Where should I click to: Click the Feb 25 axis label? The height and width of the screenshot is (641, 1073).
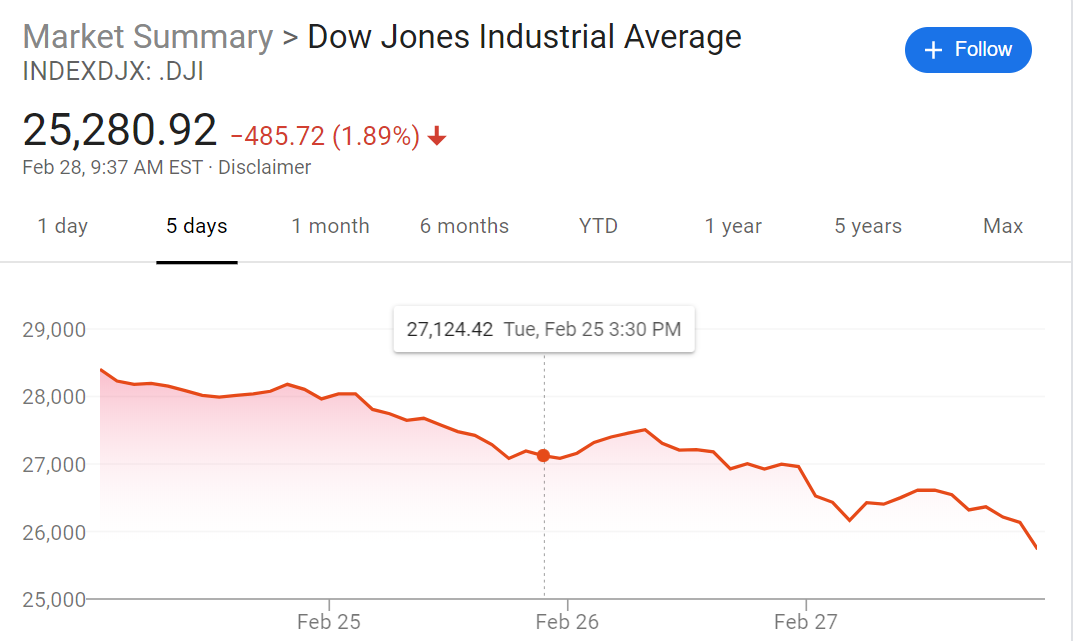click(x=328, y=622)
